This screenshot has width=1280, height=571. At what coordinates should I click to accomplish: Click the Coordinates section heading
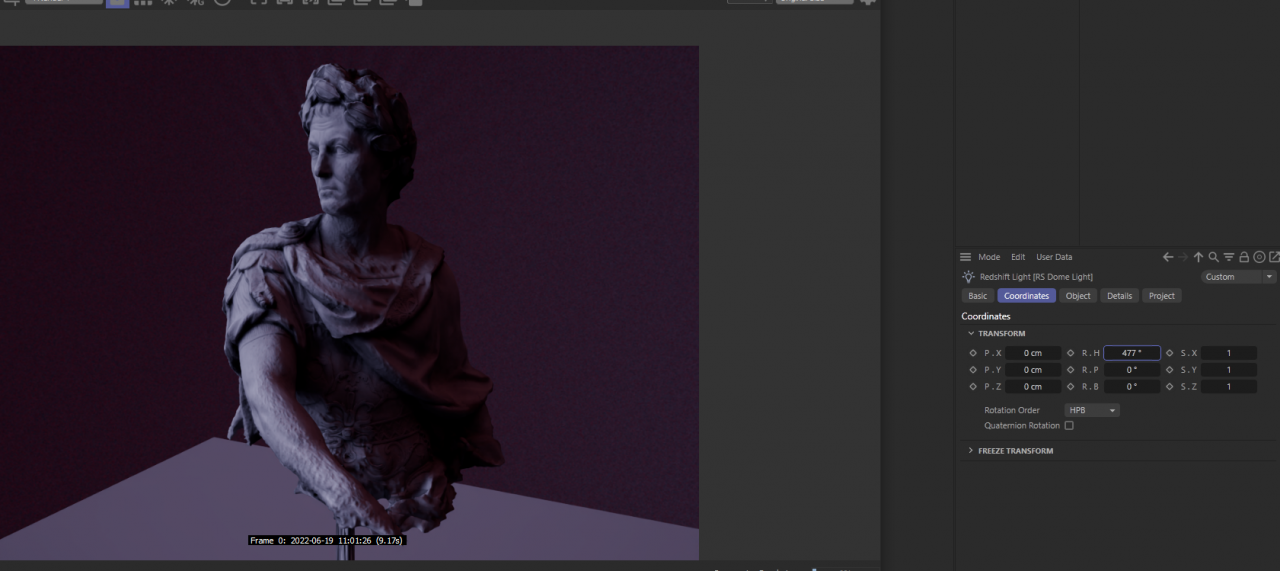click(986, 316)
